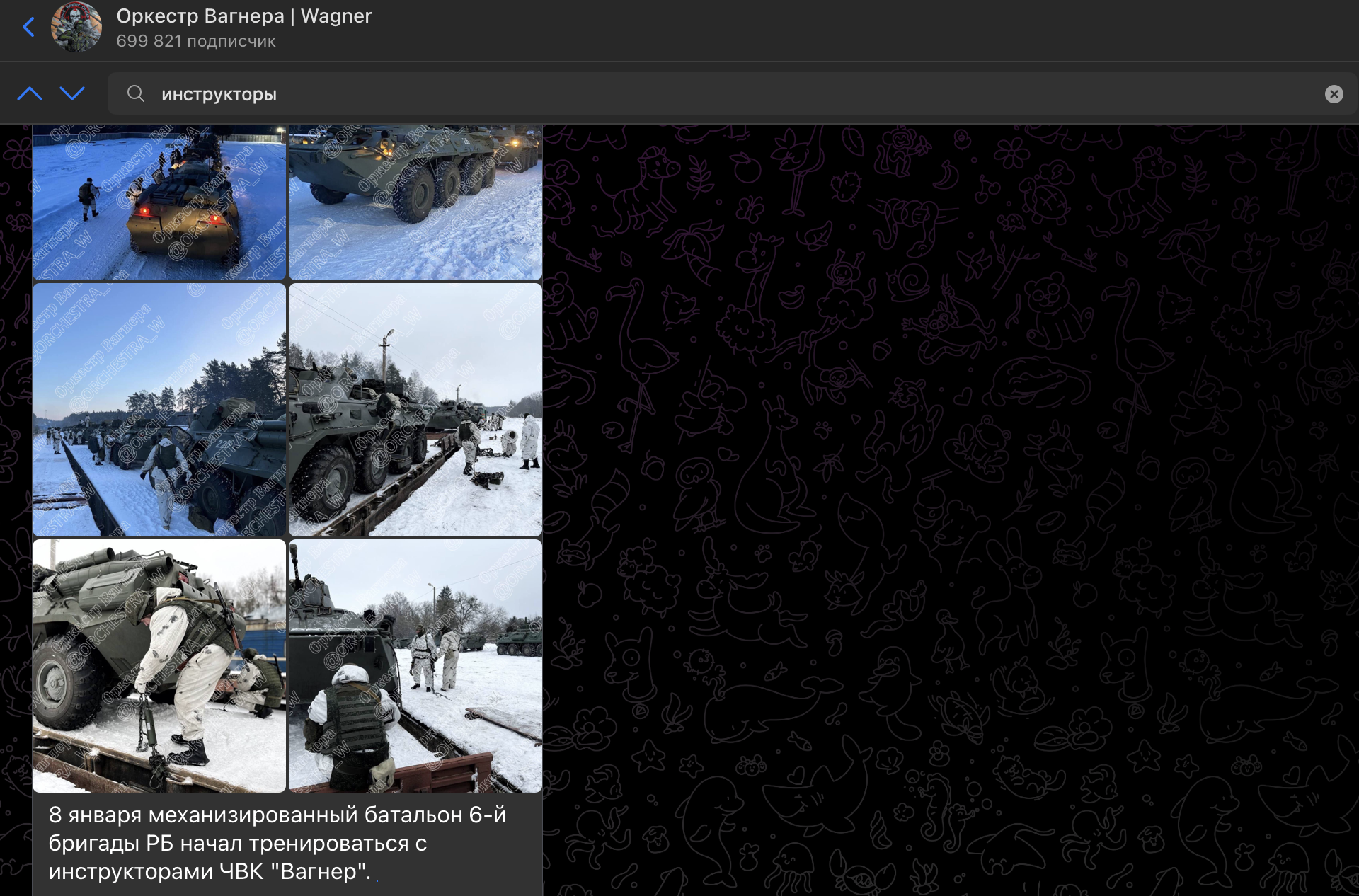Clear the search text with the X icon
Image resolution: width=1359 pixels, height=896 pixels.
click(x=1334, y=94)
